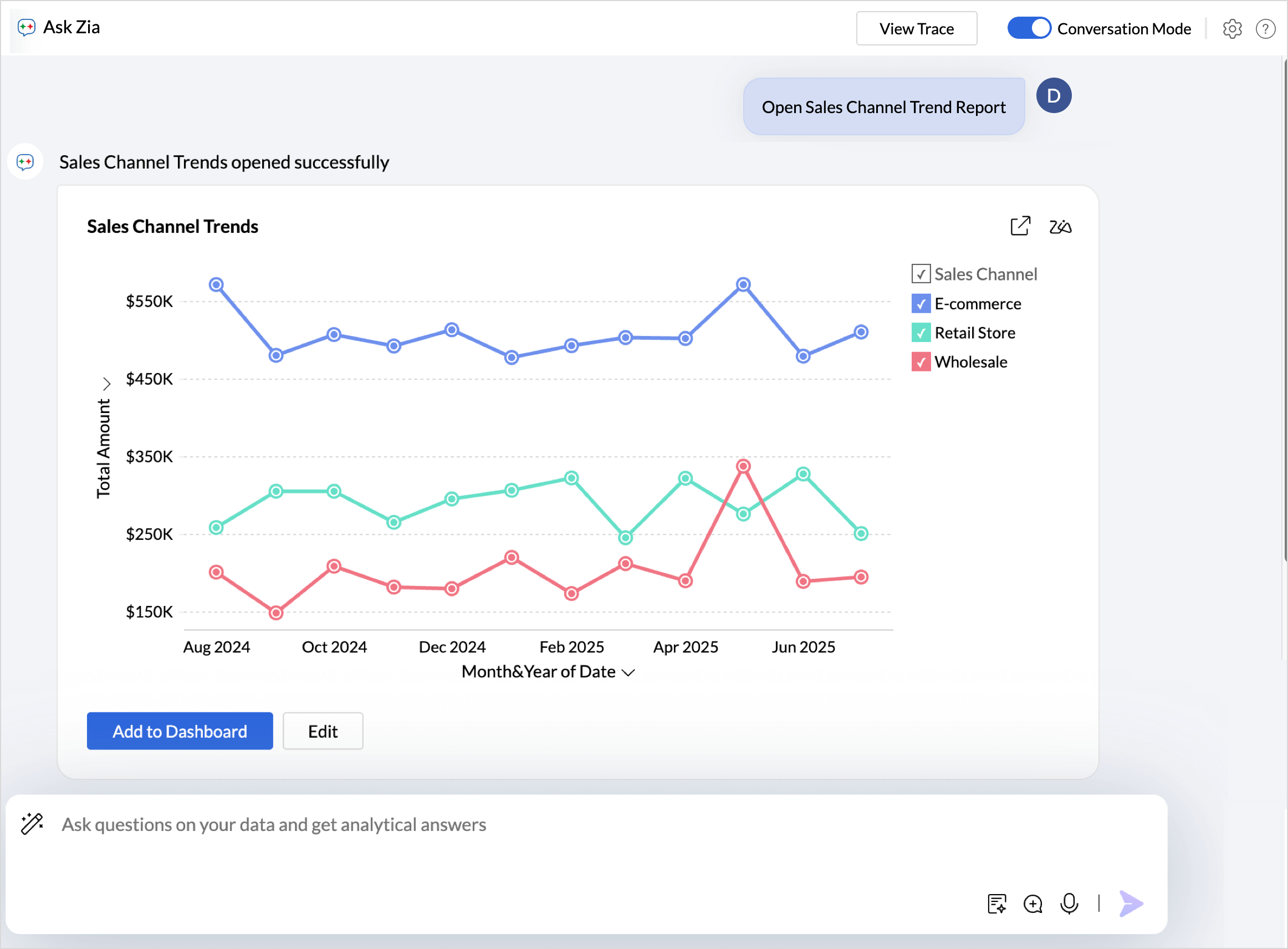Click the View Trace button
This screenshot has height=949, width=1288.
click(916, 29)
